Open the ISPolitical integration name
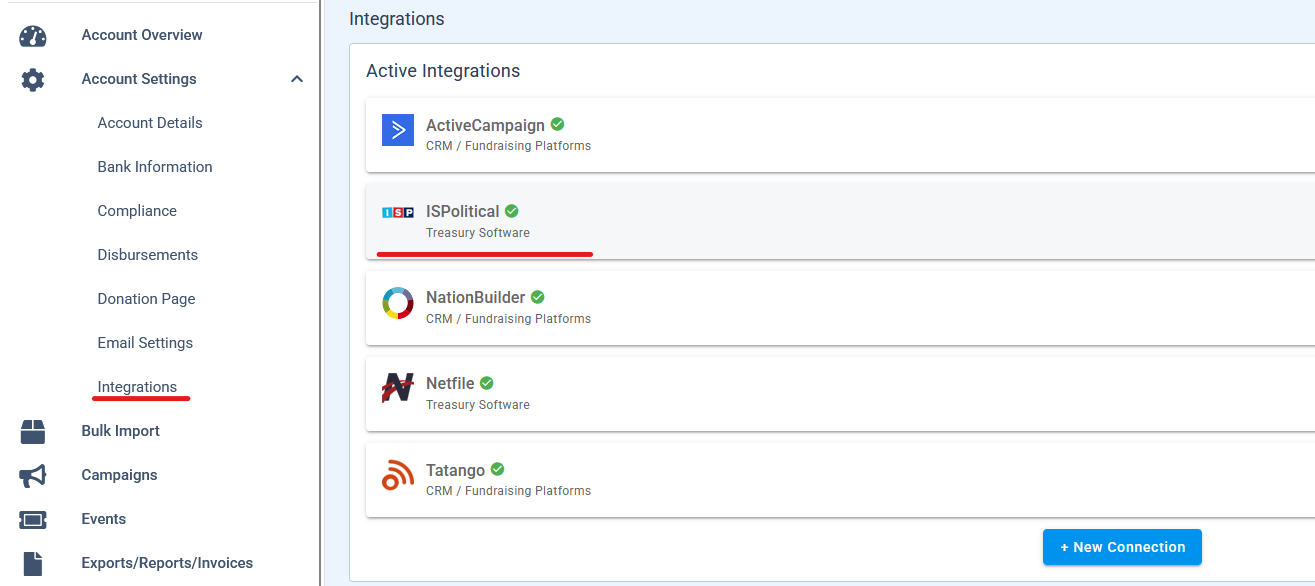1315x586 pixels. (462, 212)
